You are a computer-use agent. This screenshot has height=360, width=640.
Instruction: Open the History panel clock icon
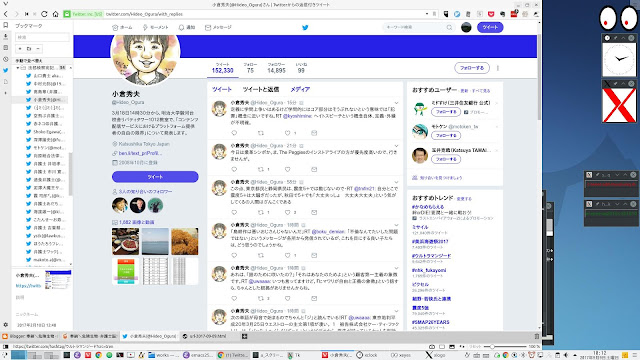click(x=5, y=59)
